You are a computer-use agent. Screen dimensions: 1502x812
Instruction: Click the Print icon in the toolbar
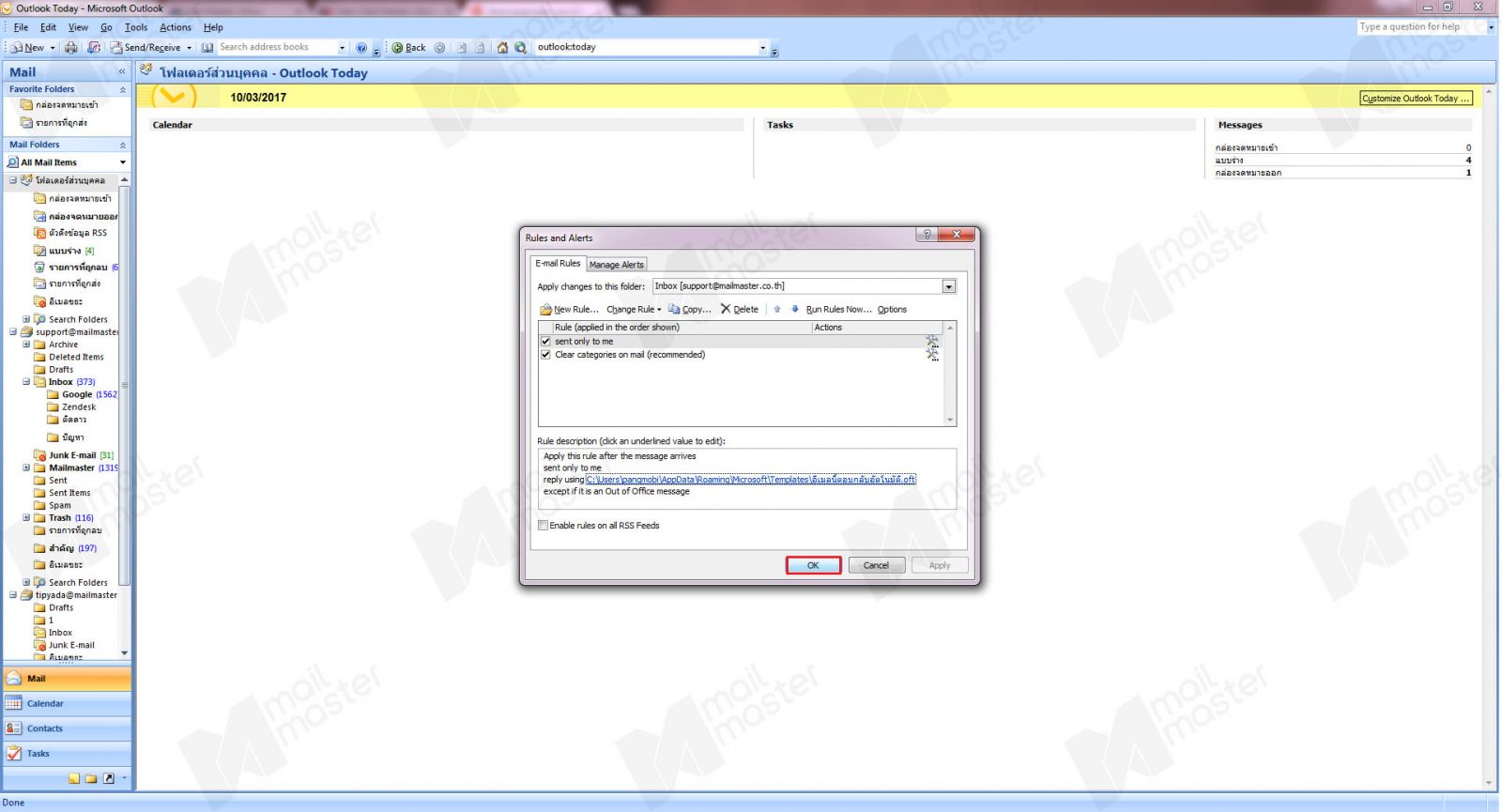click(x=71, y=47)
